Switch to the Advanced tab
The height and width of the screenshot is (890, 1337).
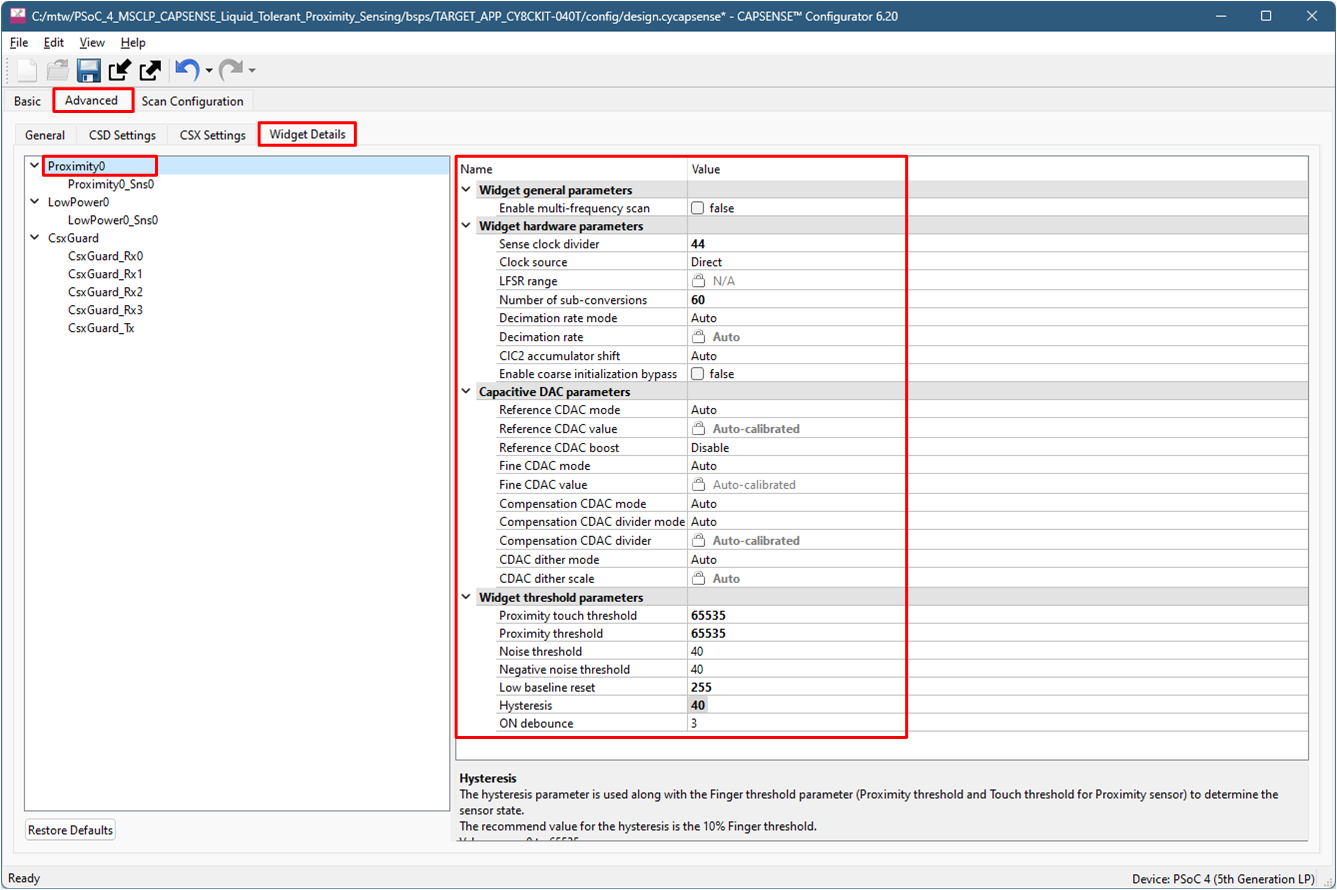click(x=92, y=100)
